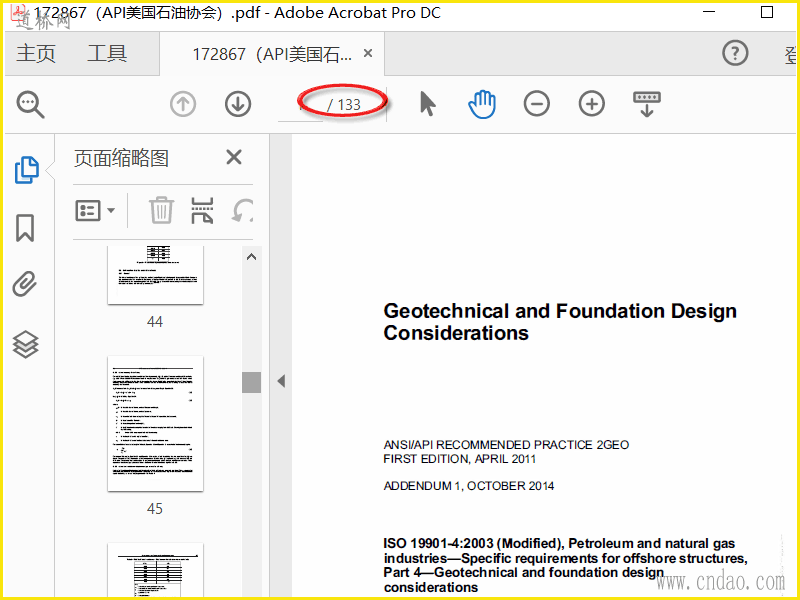Zoom out with the minus button
This screenshot has height=600, width=800.
click(537, 104)
